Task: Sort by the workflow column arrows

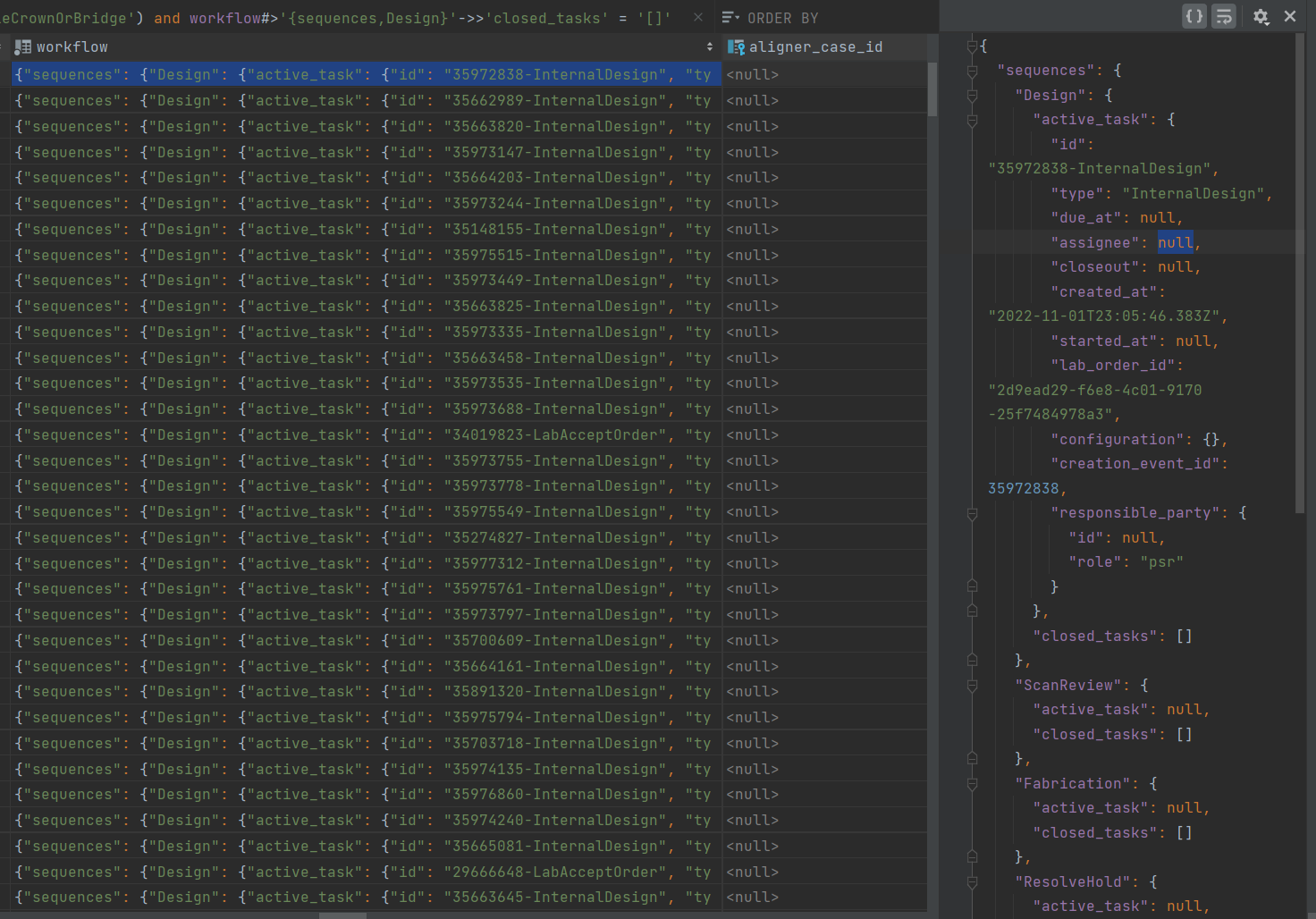Action: (710, 46)
